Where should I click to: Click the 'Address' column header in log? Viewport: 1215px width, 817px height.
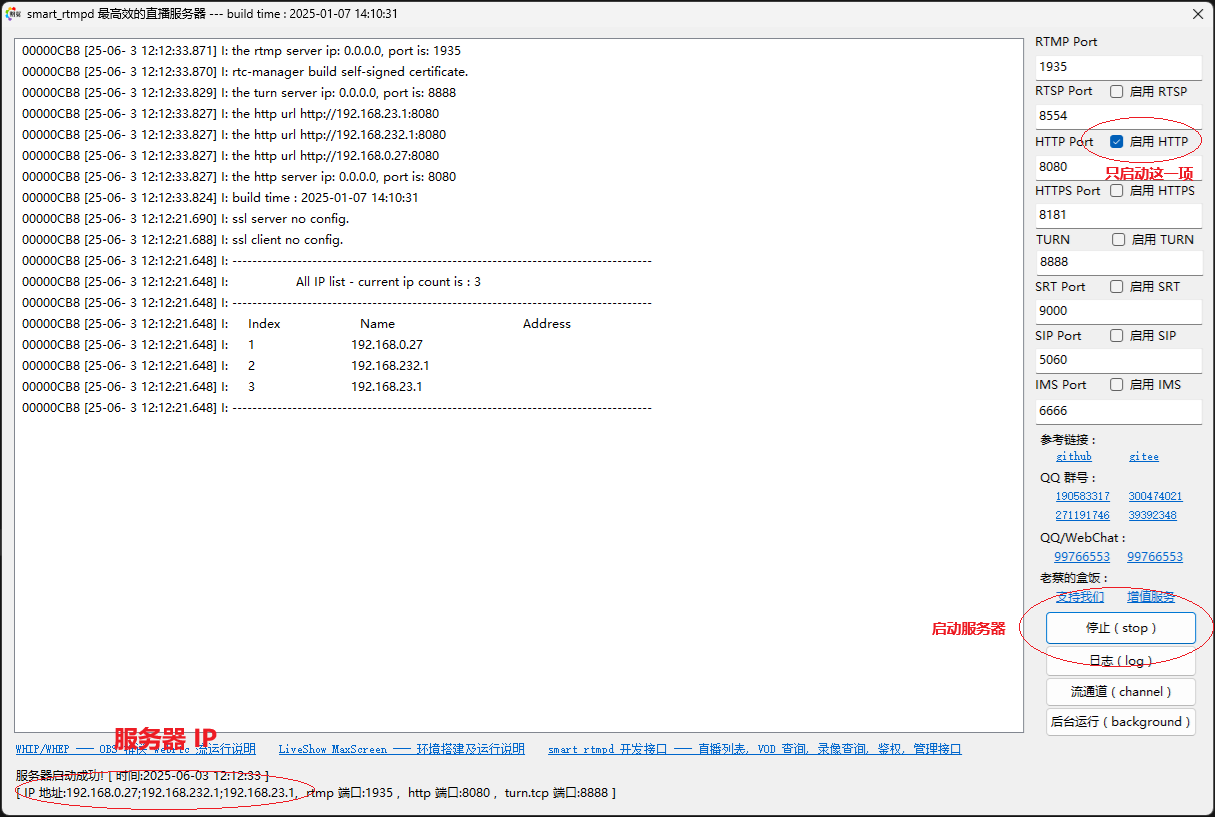547,324
